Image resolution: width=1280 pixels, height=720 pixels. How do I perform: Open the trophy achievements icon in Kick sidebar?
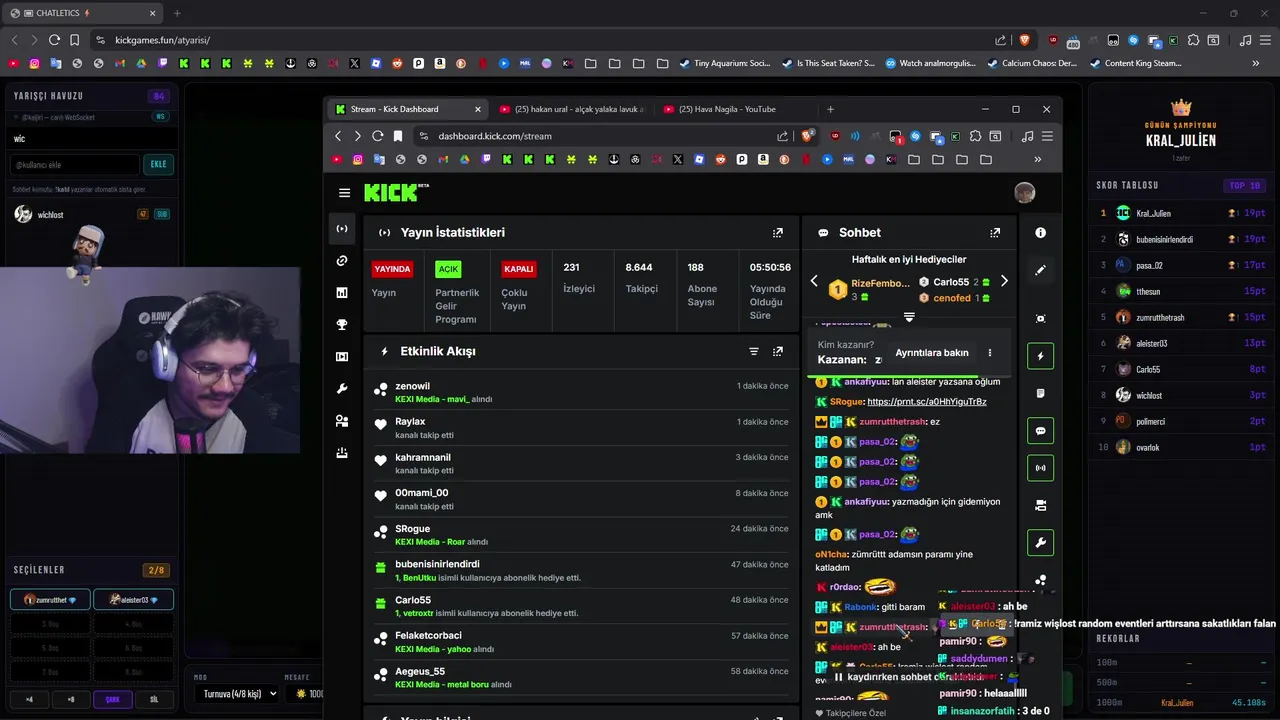[x=342, y=325]
